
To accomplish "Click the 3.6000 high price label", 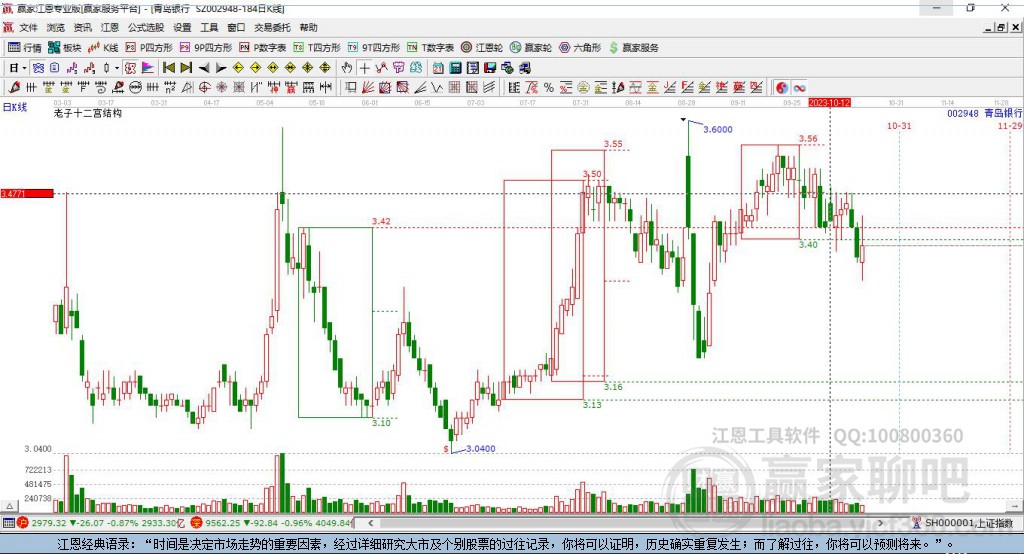I will coord(718,129).
